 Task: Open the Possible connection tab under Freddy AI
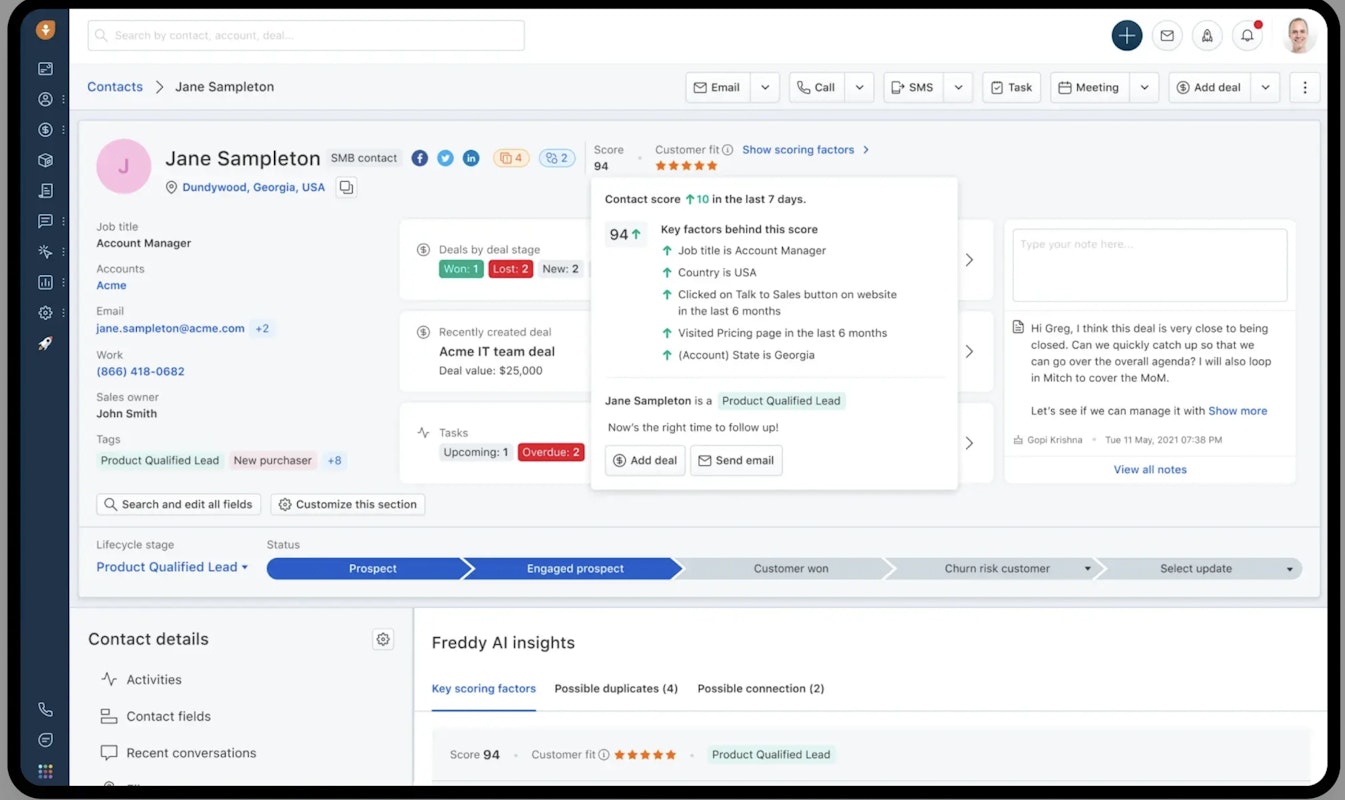tap(760, 689)
